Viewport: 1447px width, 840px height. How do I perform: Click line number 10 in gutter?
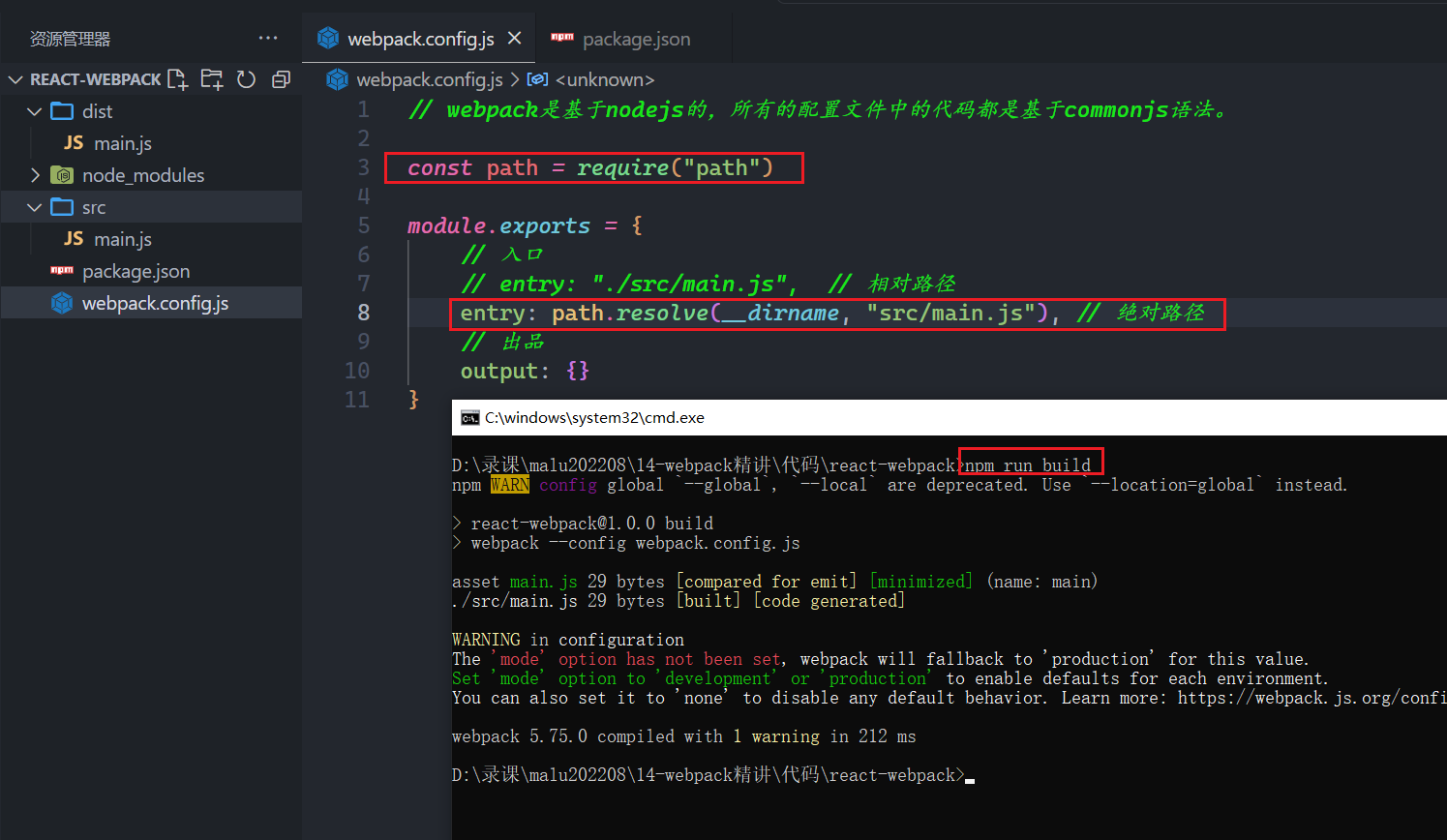(x=357, y=371)
